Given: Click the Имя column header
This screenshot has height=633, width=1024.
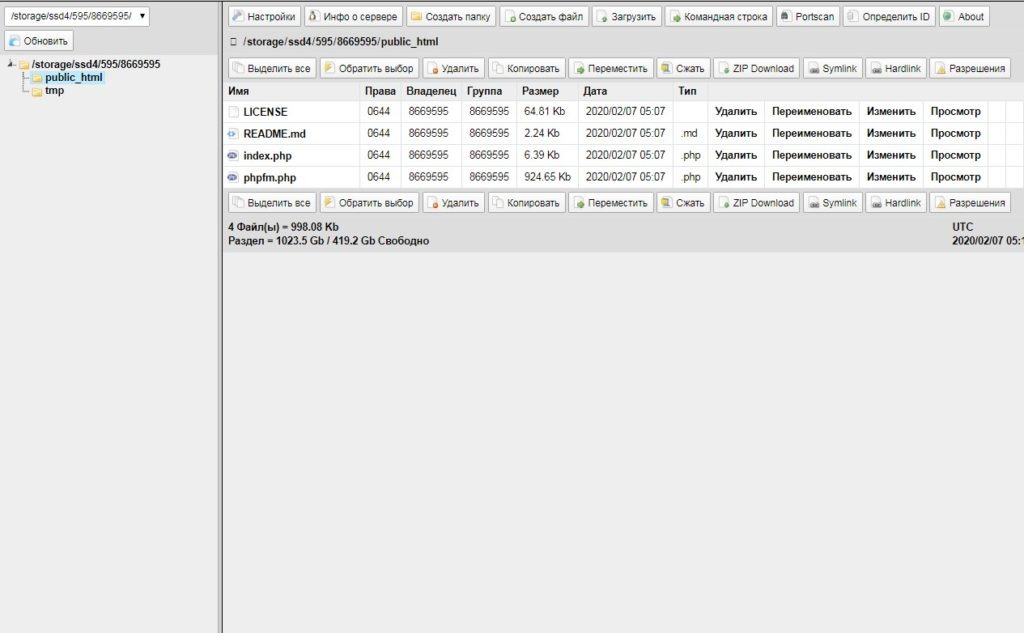Looking at the screenshot, I should pos(238,91).
